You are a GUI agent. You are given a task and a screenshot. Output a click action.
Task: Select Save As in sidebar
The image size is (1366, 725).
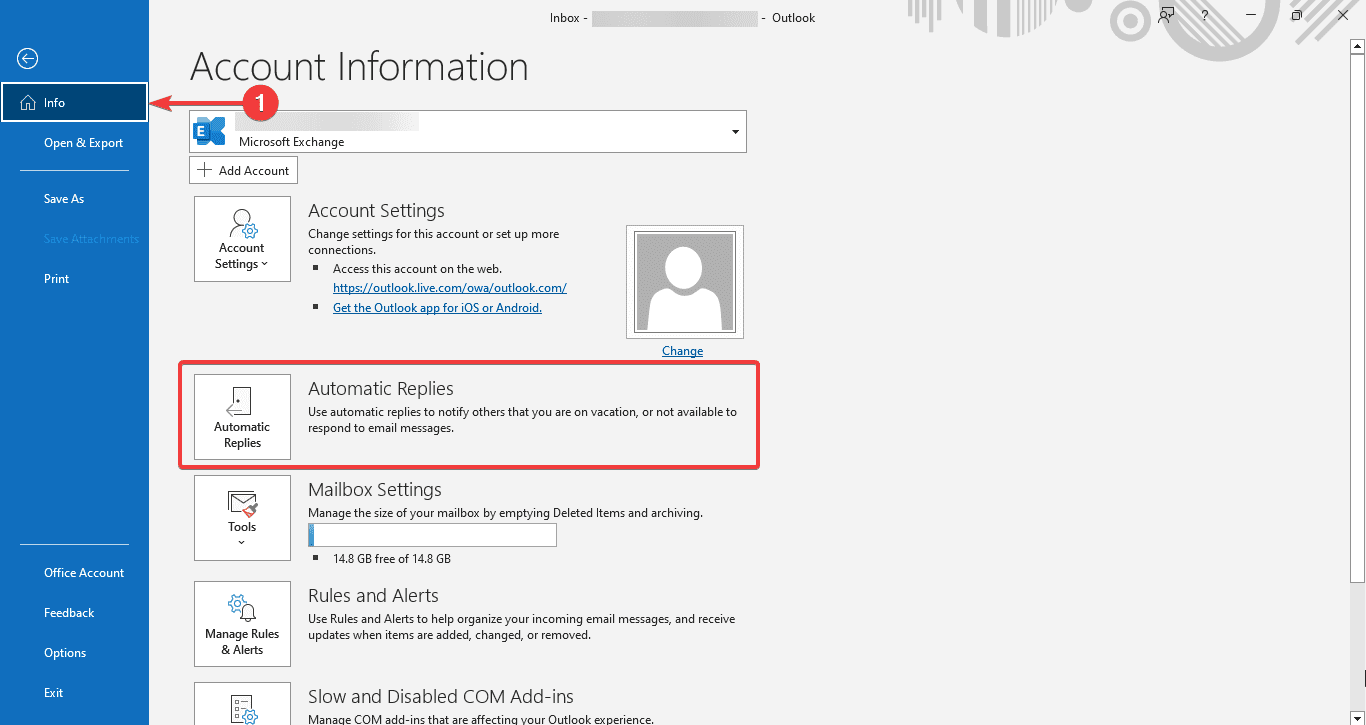[64, 199]
